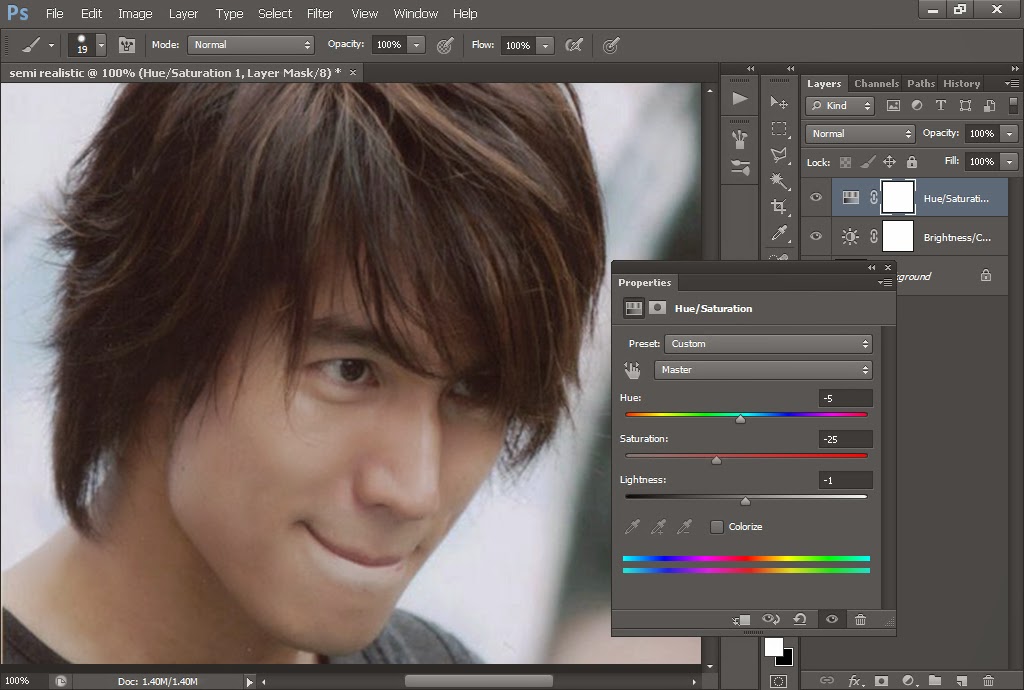The image size is (1024, 690).
Task: Switch to the Channels tab
Action: point(876,84)
